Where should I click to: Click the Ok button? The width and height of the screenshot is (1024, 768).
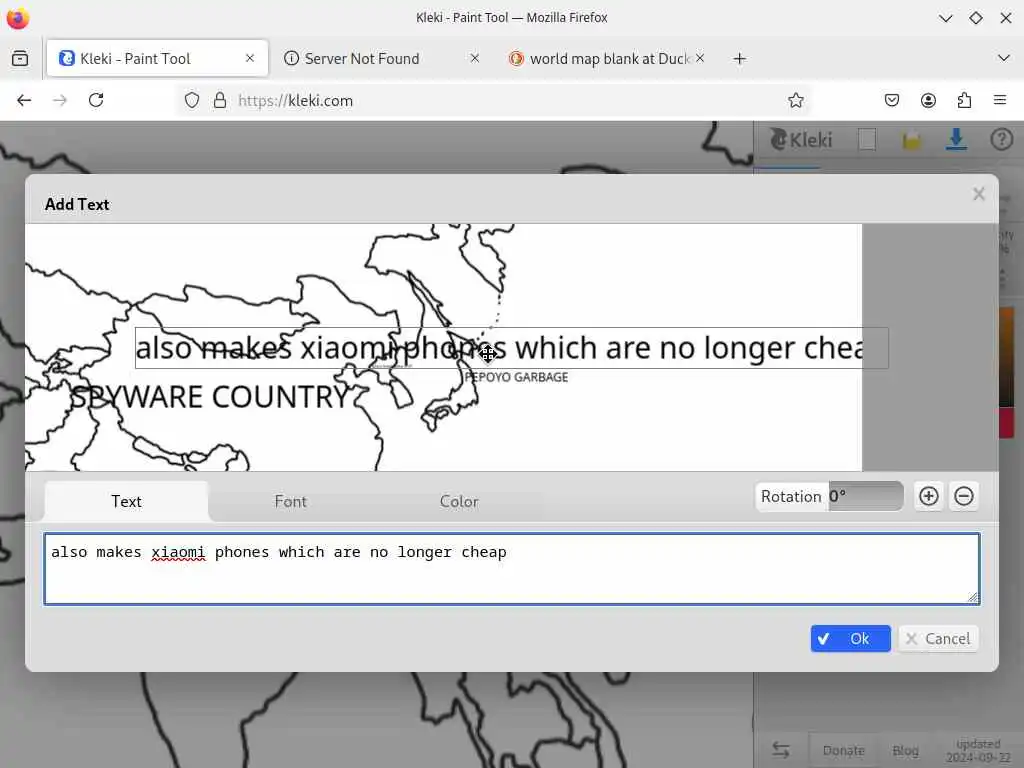click(x=850, y=639)
